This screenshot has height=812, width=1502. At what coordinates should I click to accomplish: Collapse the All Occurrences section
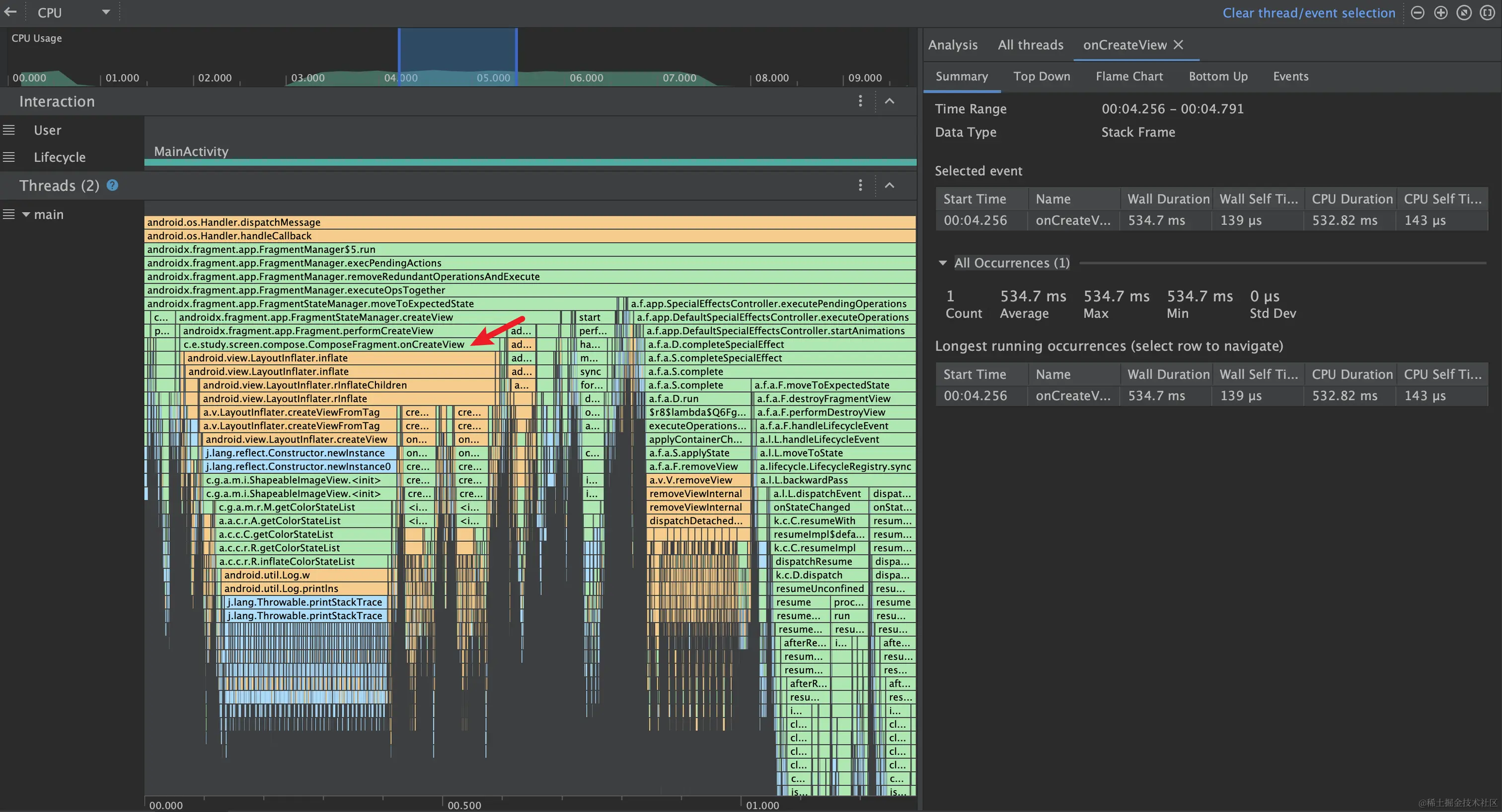pos(942,263)
